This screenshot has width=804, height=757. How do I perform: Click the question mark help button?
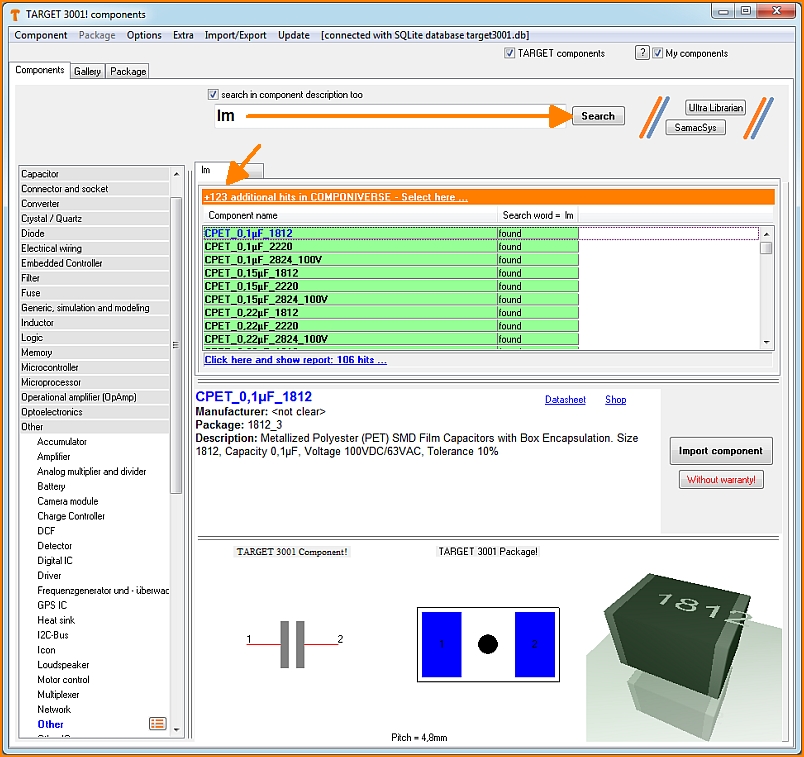tap(642, 53)
